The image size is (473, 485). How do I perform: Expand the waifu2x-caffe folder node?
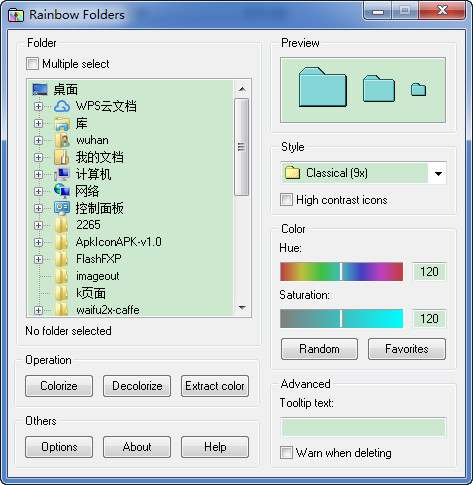coord(38,310)
